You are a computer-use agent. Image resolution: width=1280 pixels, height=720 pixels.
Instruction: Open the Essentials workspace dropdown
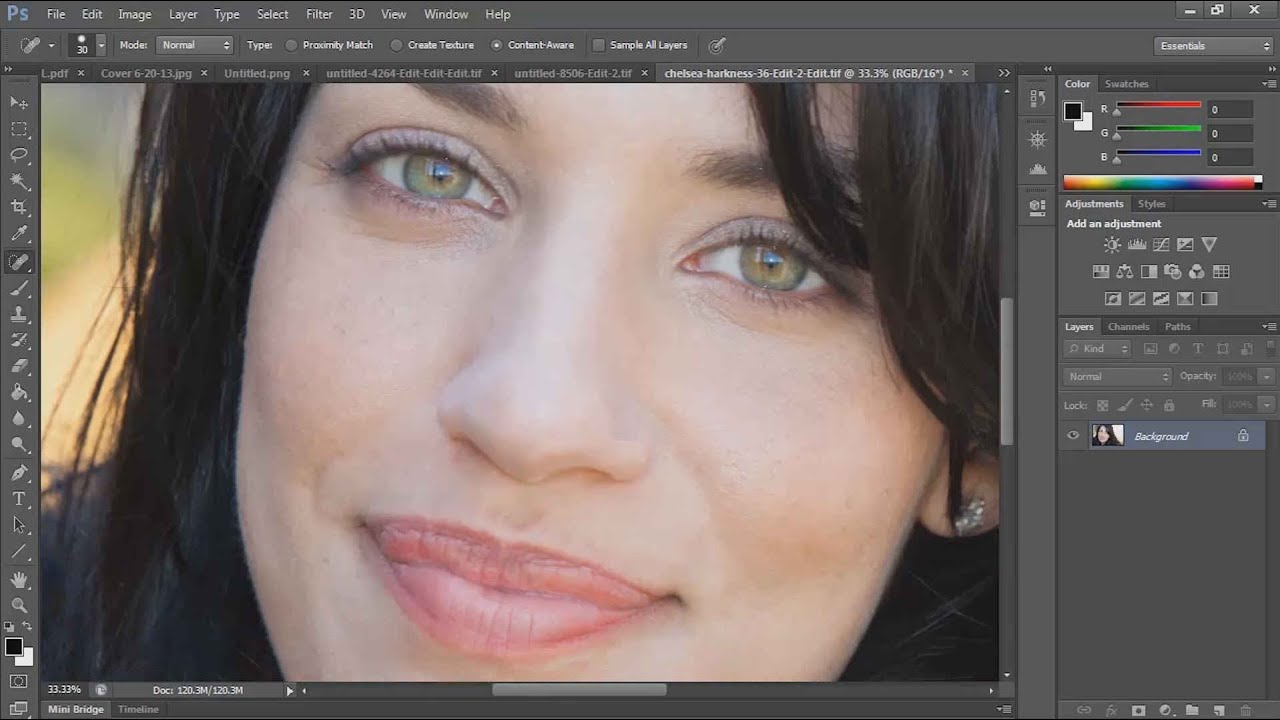(1213, 46)
